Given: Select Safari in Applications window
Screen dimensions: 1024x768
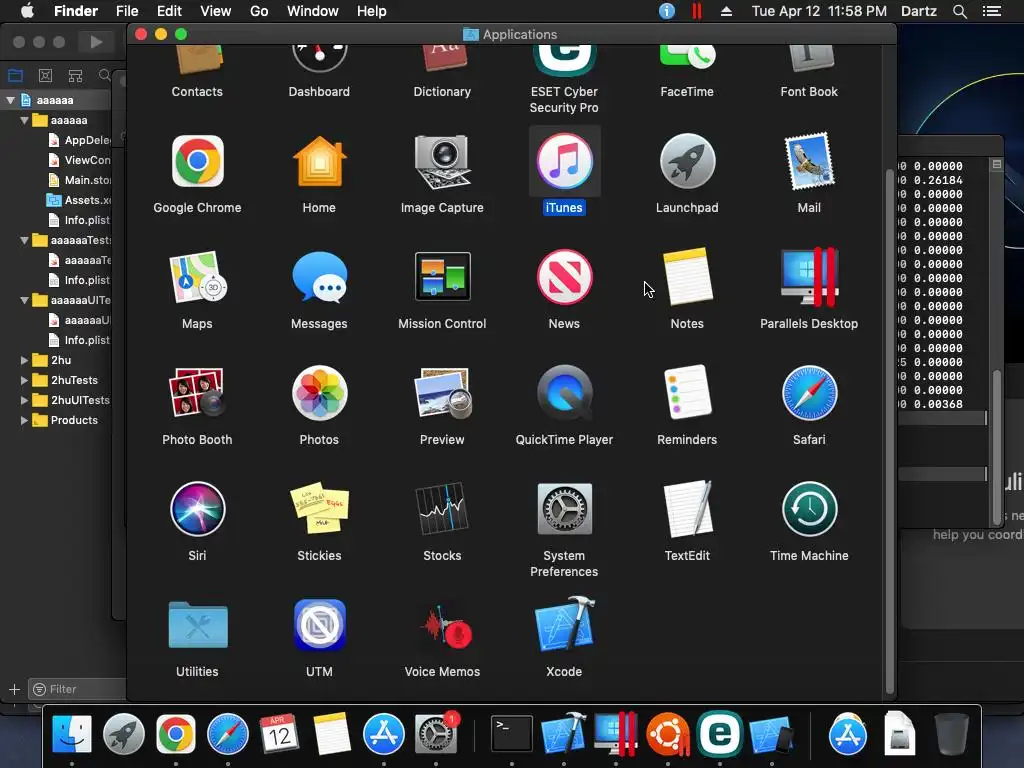Looking at the screenshot, I should [809, 392].
